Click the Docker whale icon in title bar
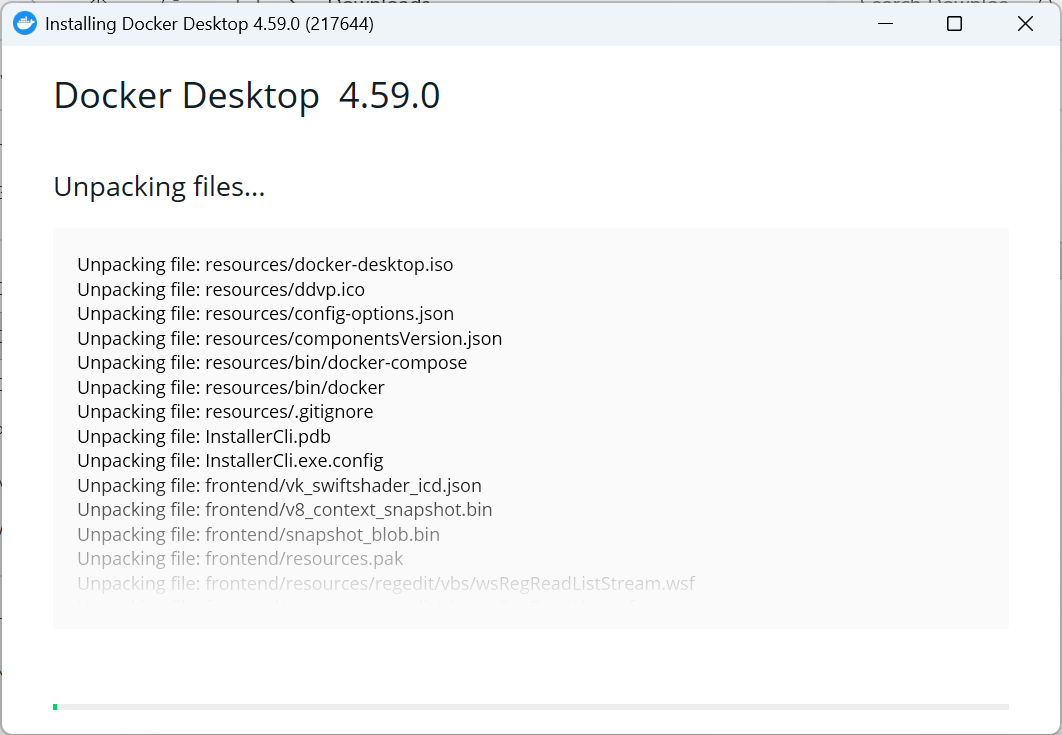Screen dimensions: 1062x735 tap(24, 23)
